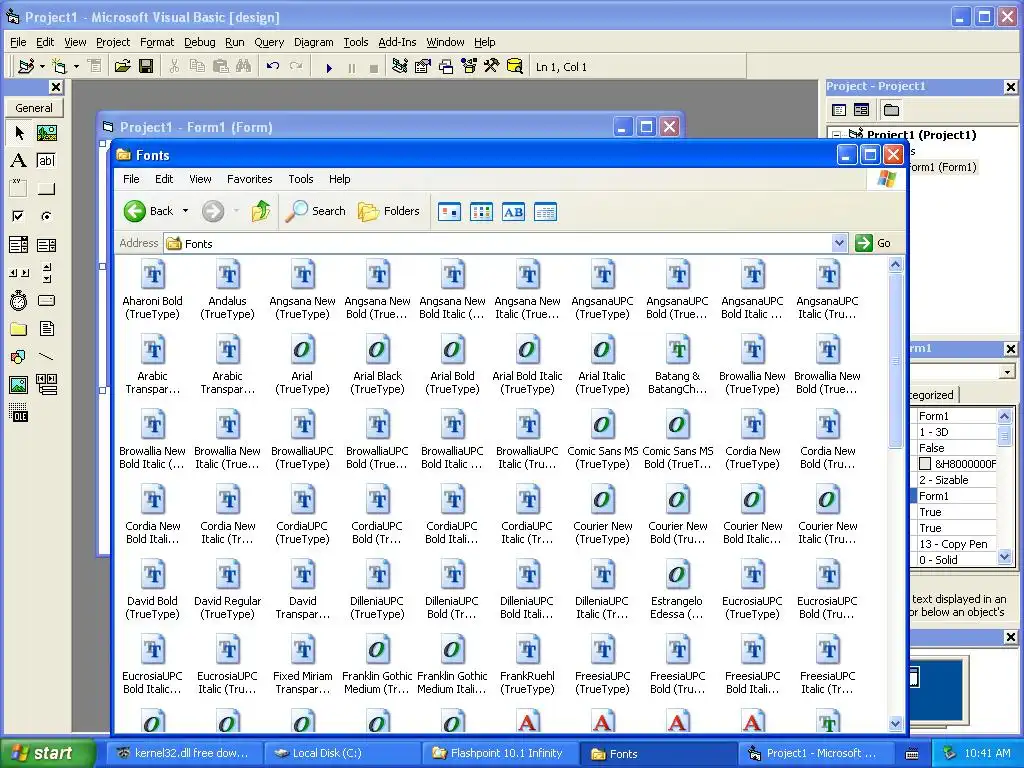Screen dimensions: 1024x768
Task: Toggle the Folders pane in Fonts window
Action: click(389, 211)
